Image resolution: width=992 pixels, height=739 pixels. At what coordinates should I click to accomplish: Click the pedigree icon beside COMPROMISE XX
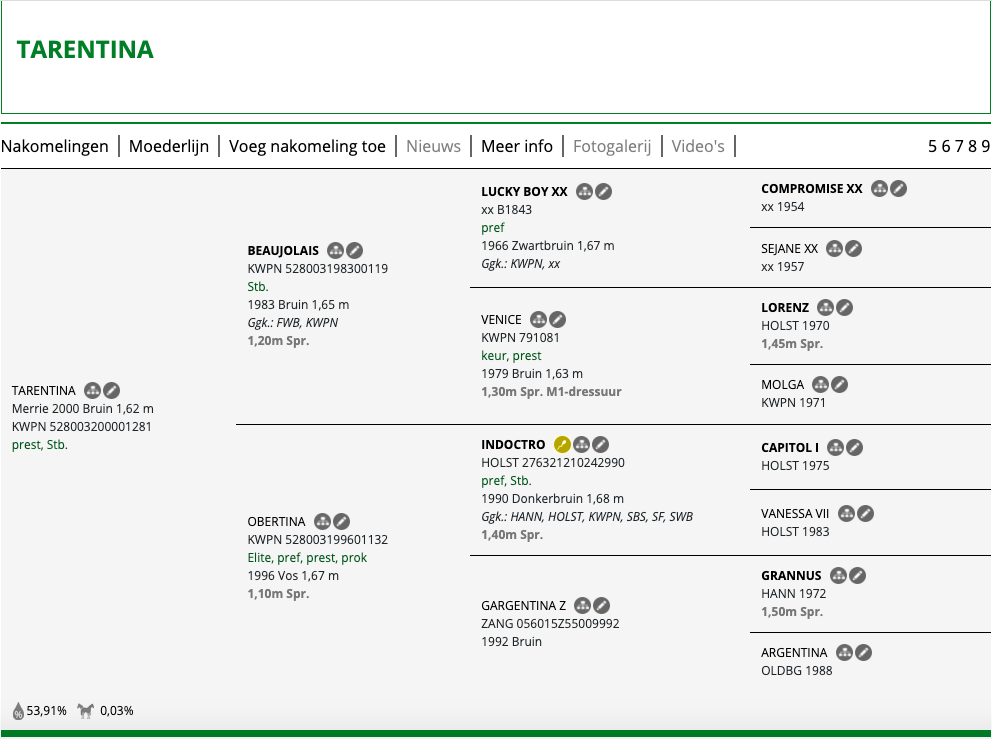pyautogui.click(x=879, y=189)
